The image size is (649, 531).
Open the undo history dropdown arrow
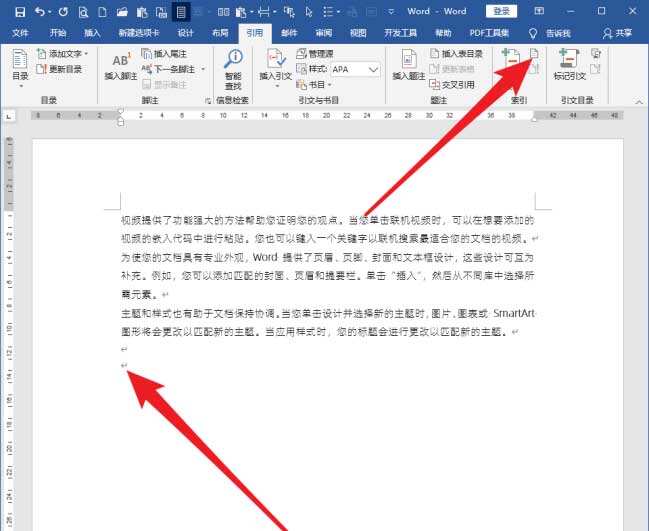[x=50, y=12]
